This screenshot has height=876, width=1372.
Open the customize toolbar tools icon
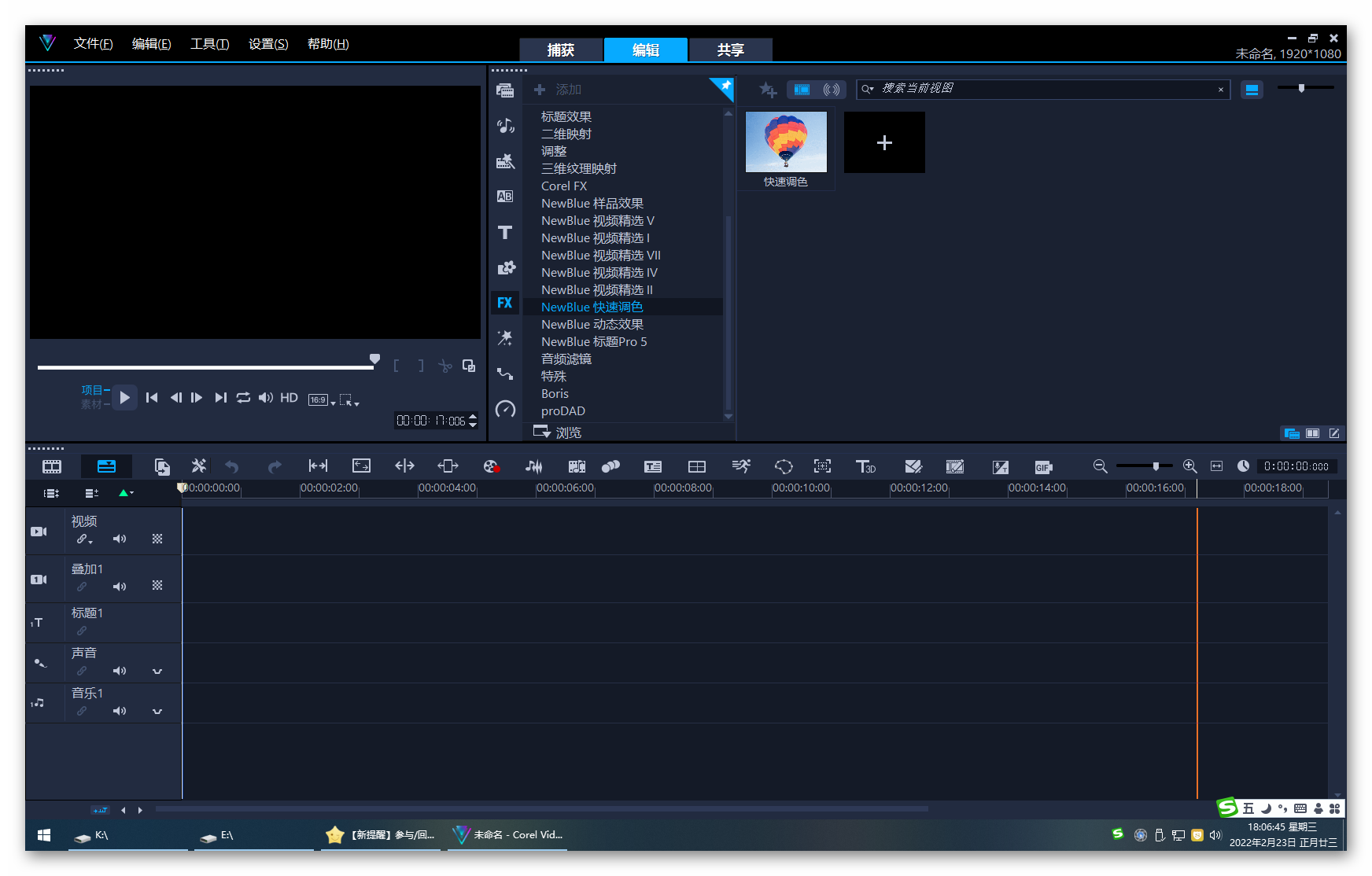point(199,466)
